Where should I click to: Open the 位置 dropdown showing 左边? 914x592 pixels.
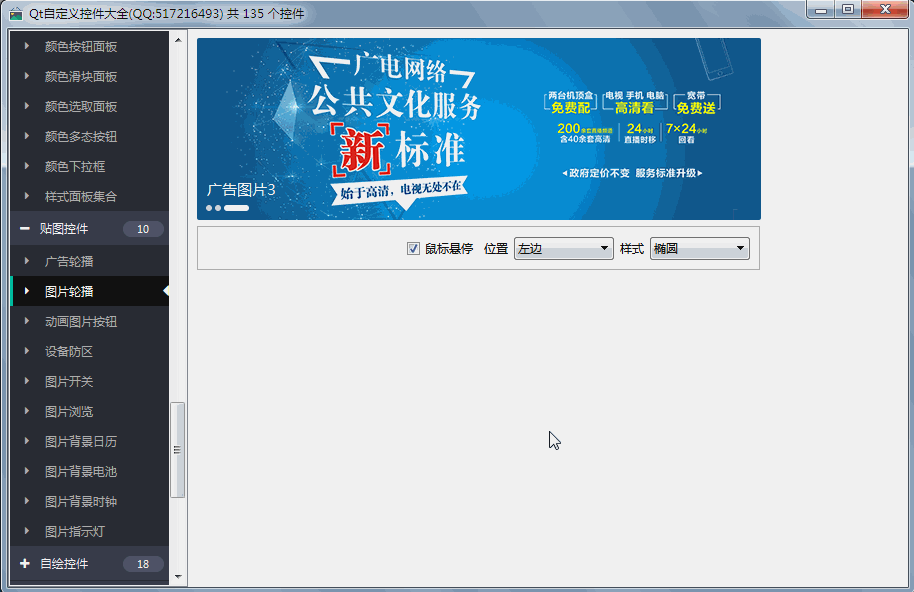[x=563, y=249]
